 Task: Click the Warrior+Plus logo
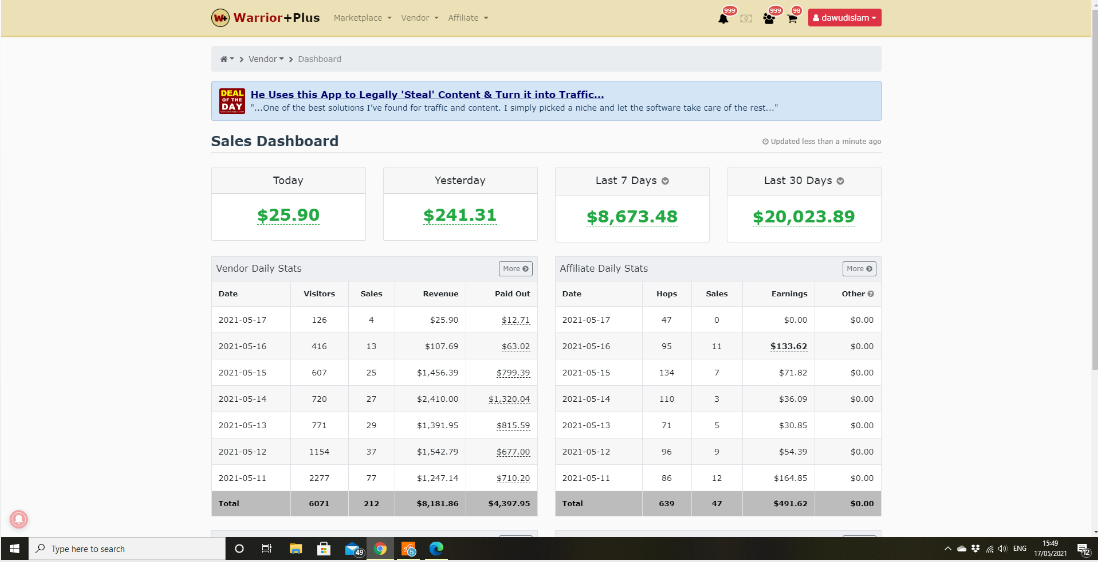coord(265,18)
